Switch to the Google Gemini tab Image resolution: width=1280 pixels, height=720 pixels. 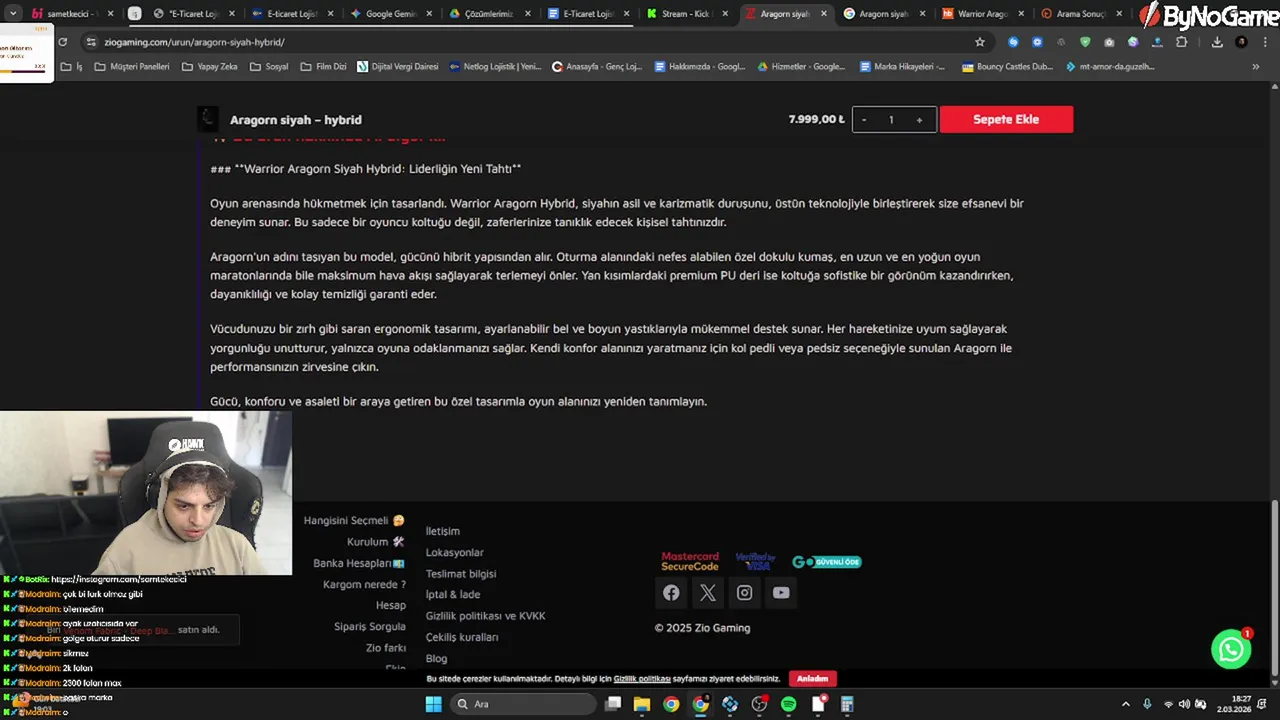click(389, 14)
